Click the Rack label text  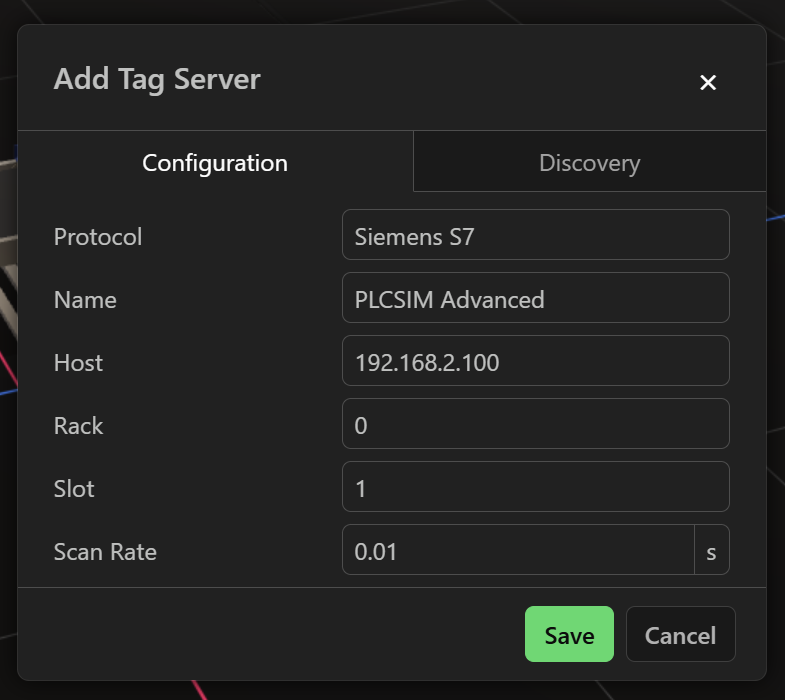[78, 426]
